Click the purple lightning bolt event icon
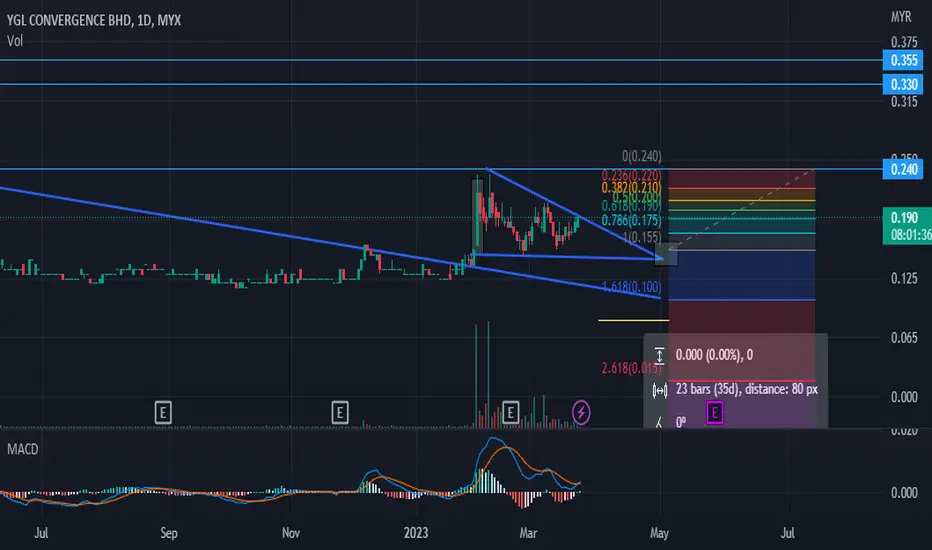932x550 pixels. coord(581,412)
